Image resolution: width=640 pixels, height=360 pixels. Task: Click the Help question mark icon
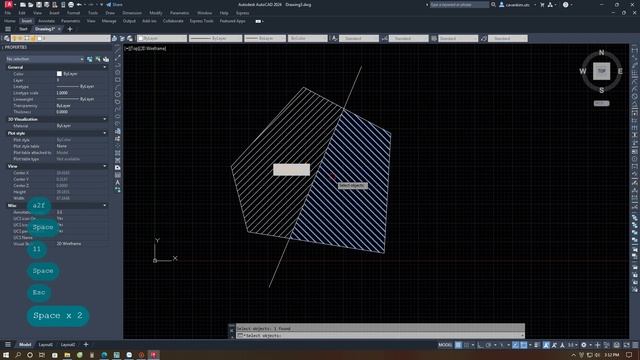coord(565,4)
